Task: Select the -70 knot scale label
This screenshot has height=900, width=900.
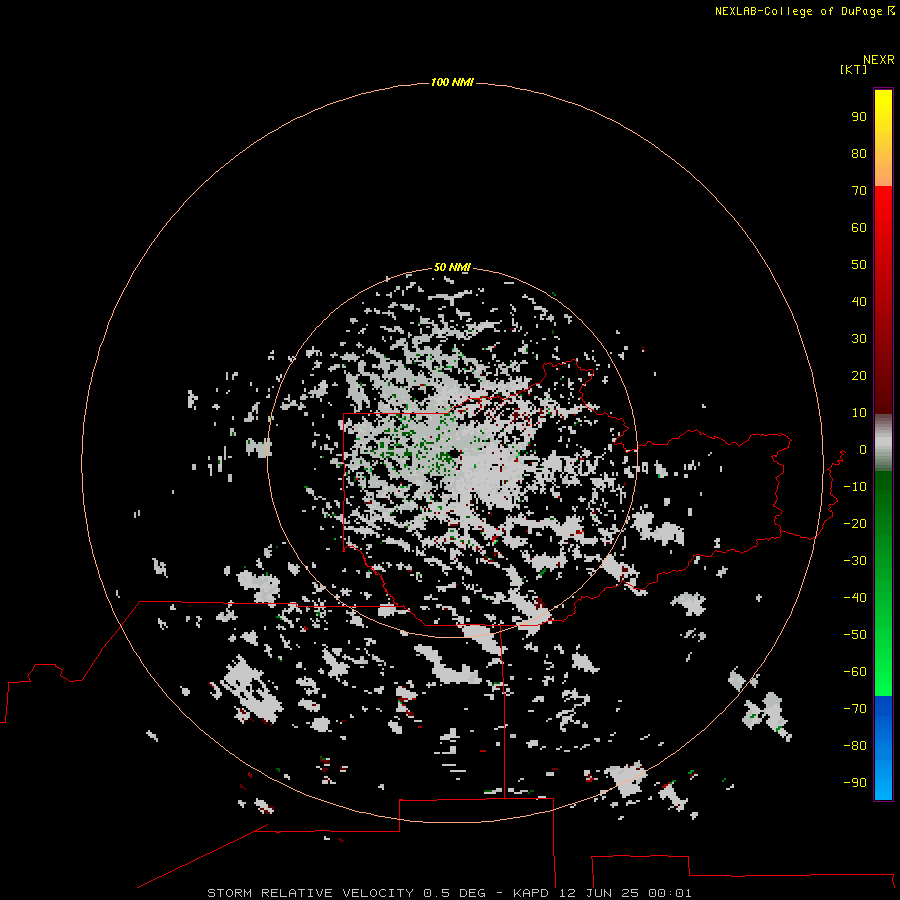Action: 855,709
